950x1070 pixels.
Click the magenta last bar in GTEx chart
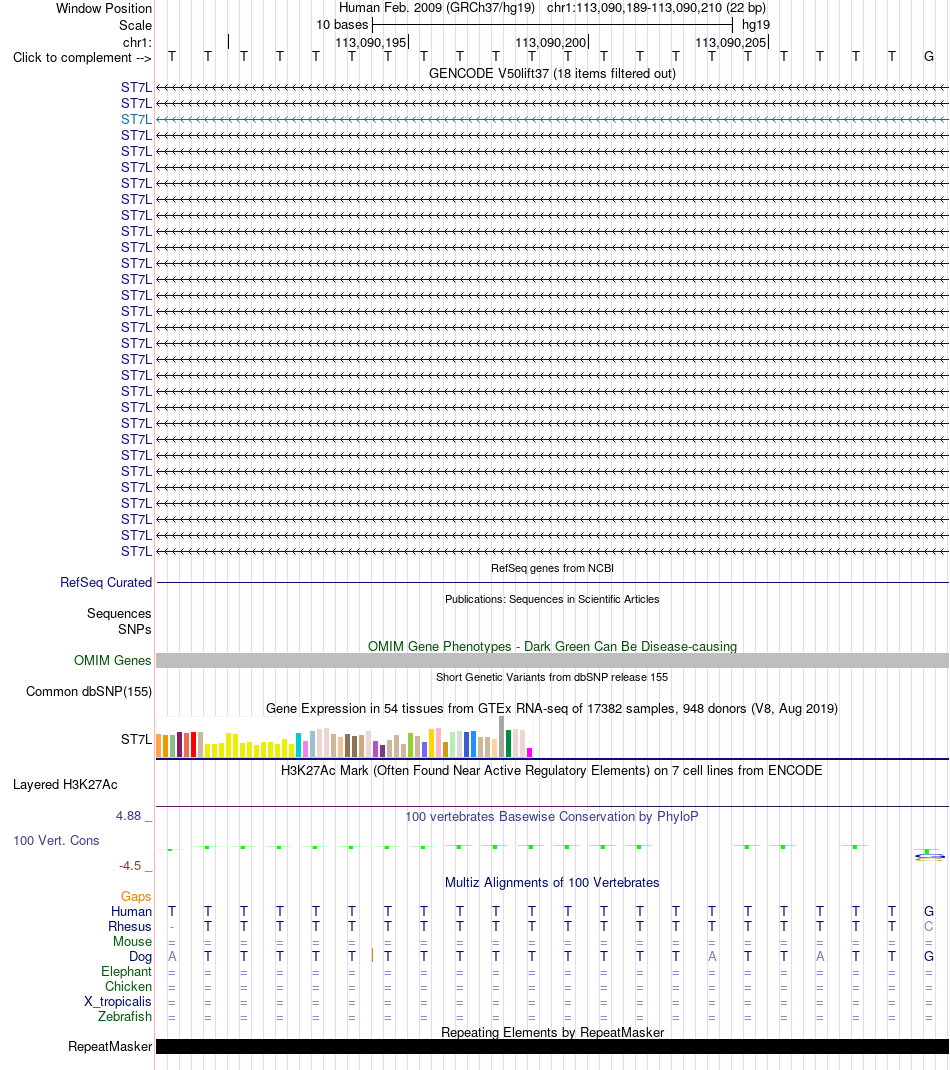pyautogui.click(x=530, y=753)
